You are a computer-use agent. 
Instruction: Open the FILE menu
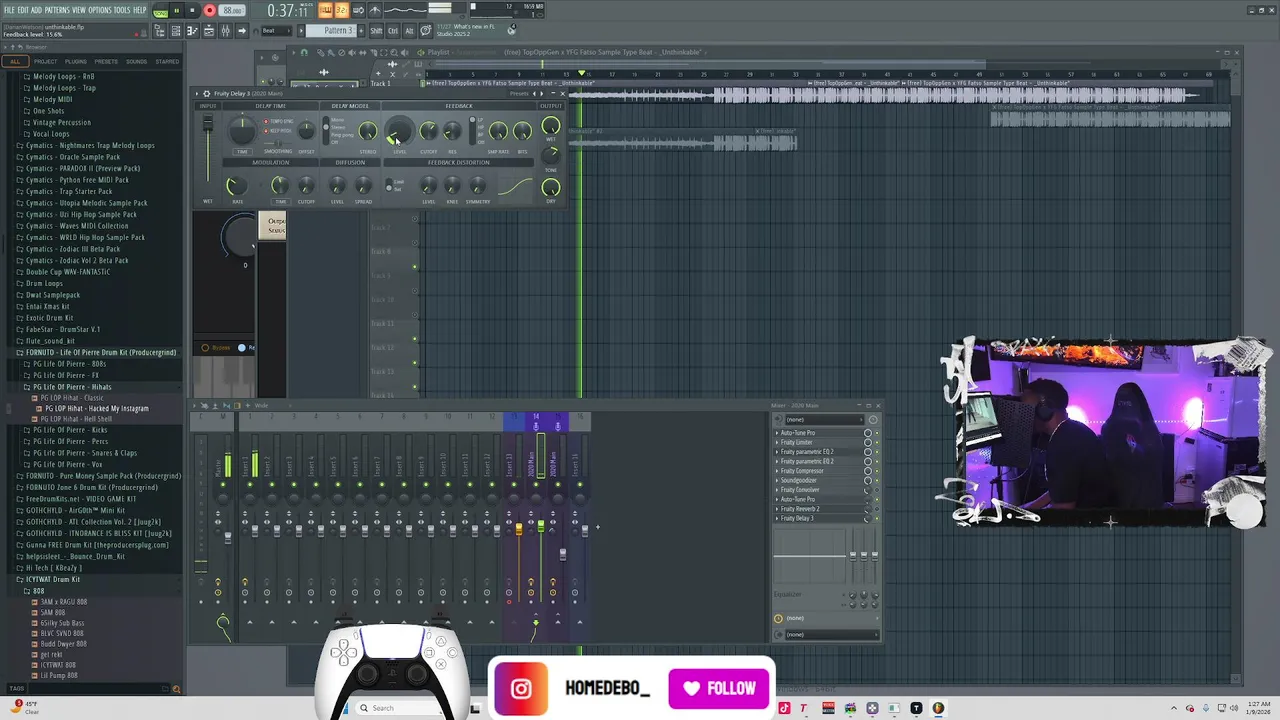point(9,10)
